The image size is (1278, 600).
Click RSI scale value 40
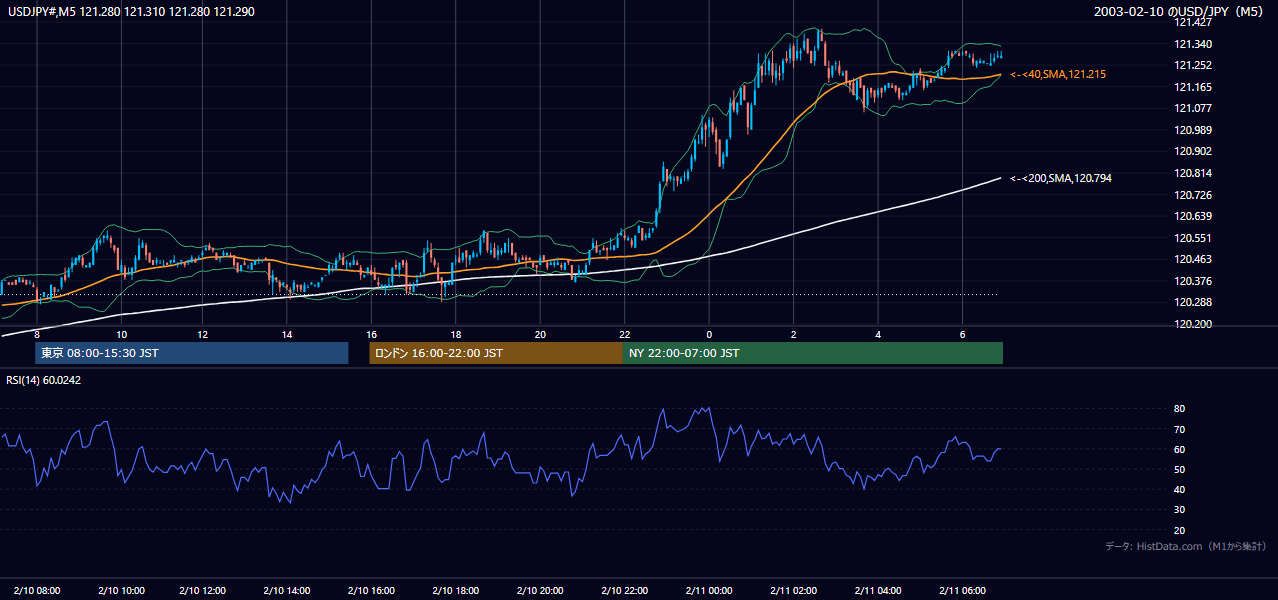(x=1179, y=490)
